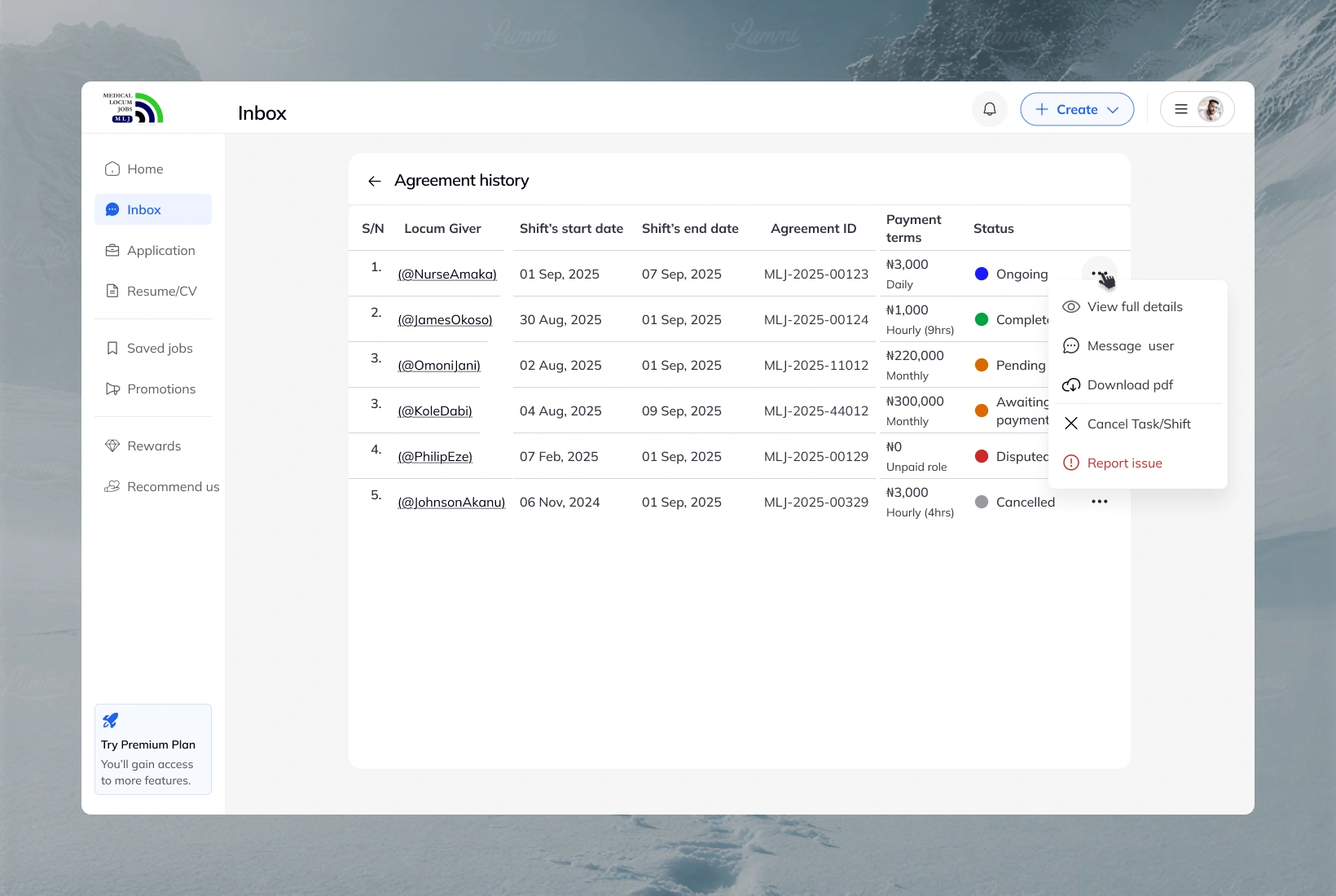Click the Try Premium Plan card
This screenshot has height=896, width=1336.
(x=153, y=749)
